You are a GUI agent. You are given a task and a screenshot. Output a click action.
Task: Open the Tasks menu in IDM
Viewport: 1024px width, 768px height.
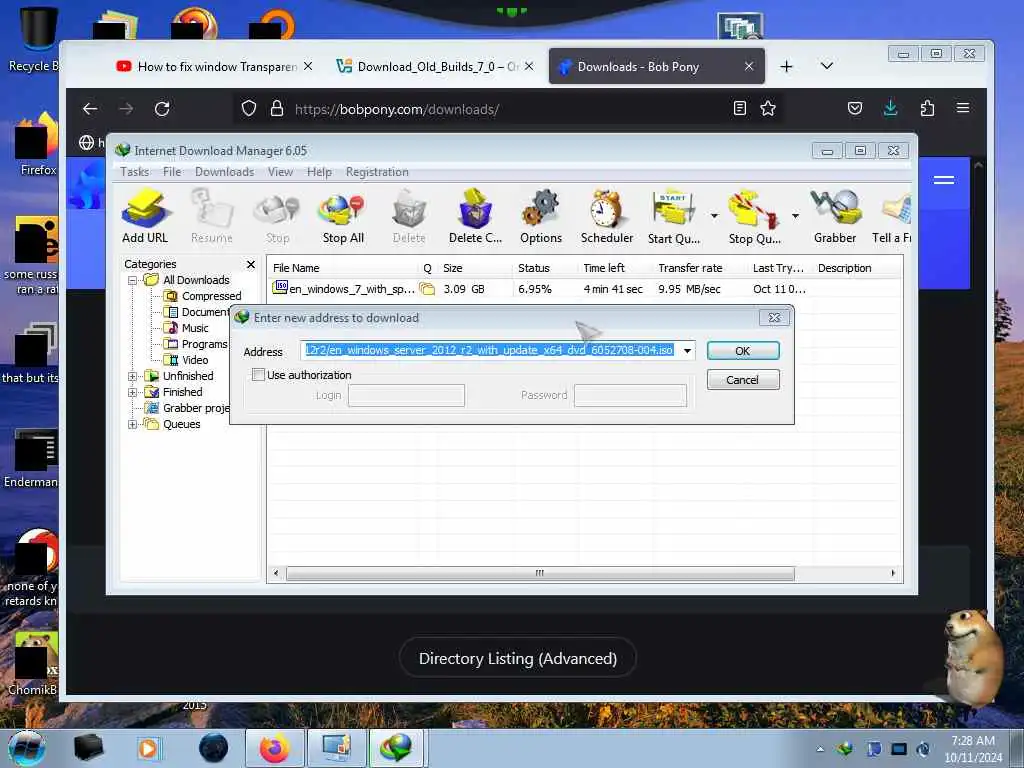click(135, 172)
